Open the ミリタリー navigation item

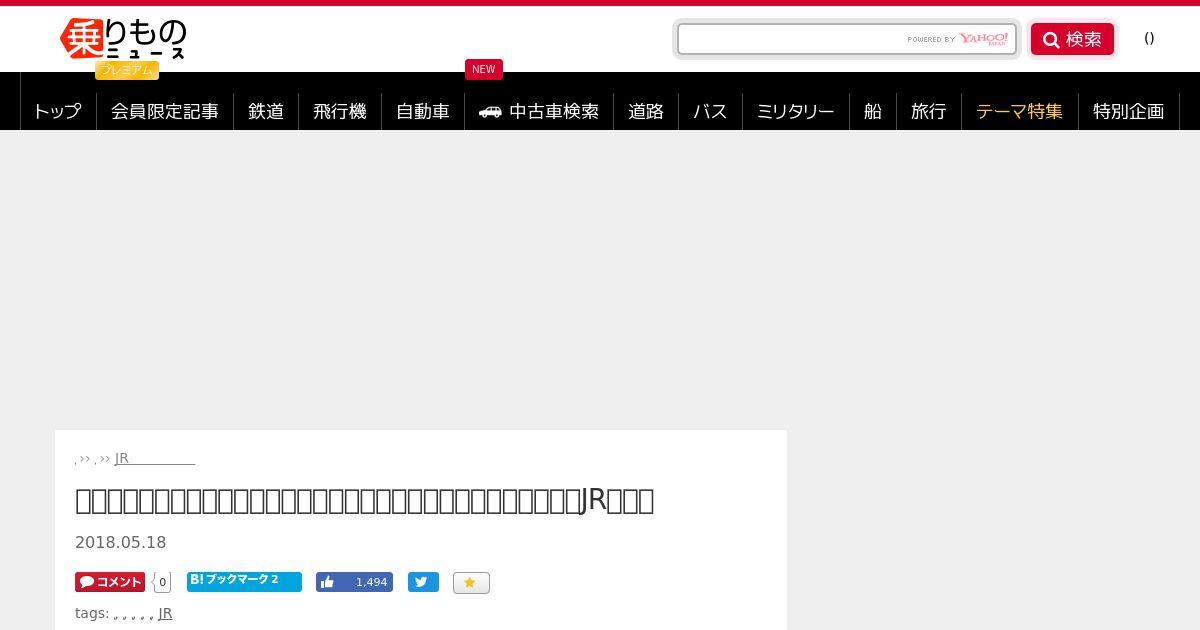coord(796,111)
